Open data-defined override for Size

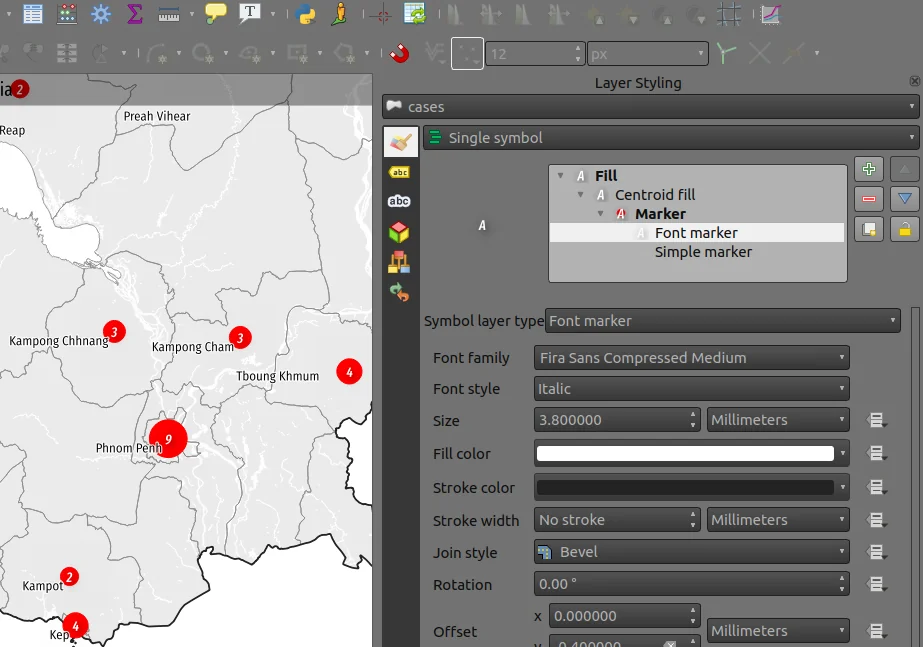click(877, 421)
